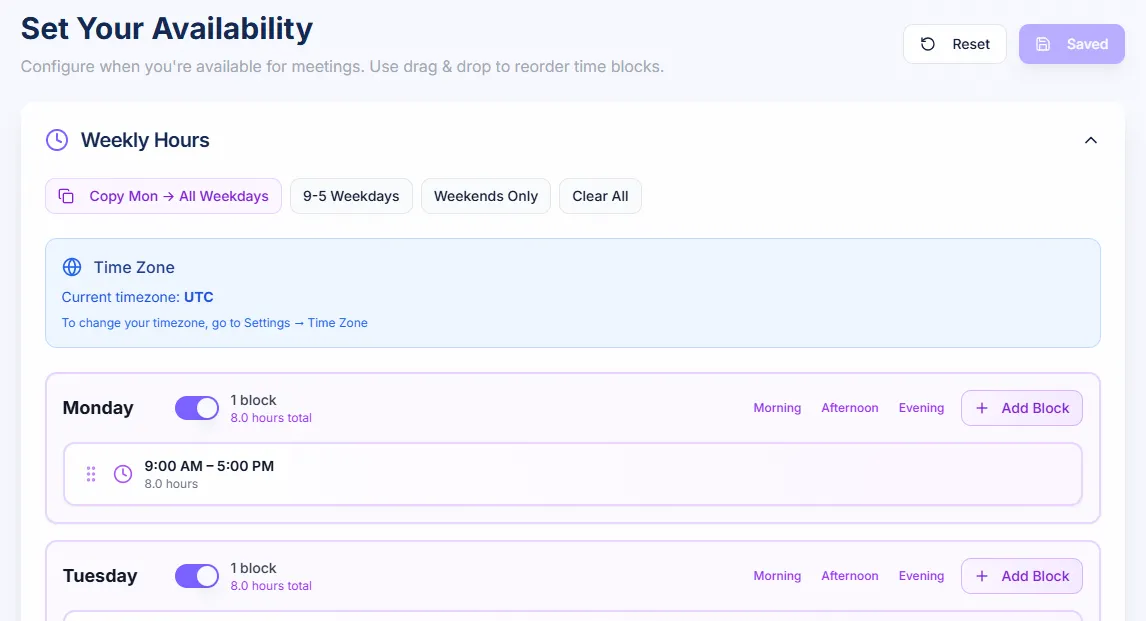
Task: Click the plus icon in Monday's Add Block
Action: point(982,408)
